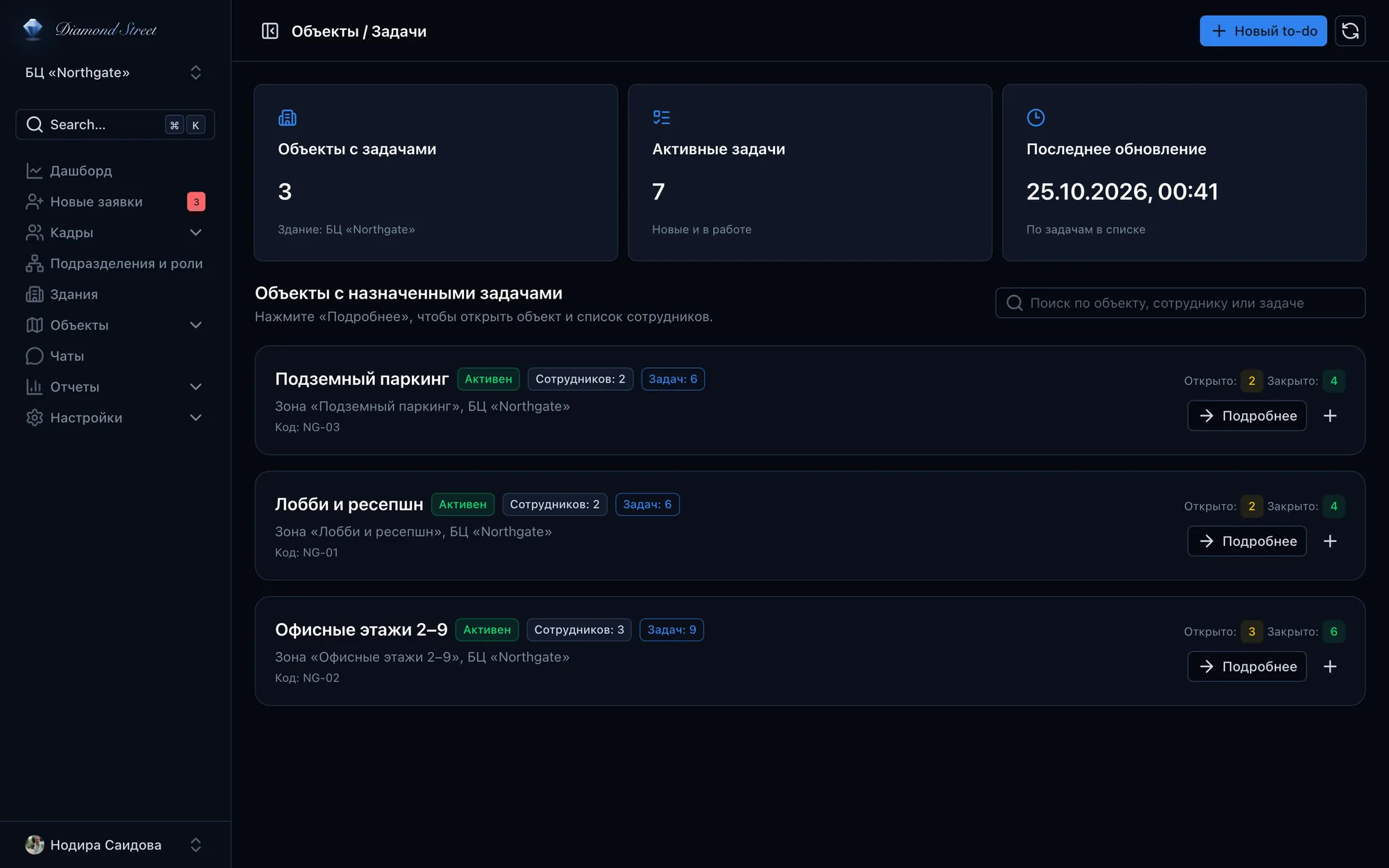
Task: Click the sidebar collapse icon
Action: pos(269,31)
